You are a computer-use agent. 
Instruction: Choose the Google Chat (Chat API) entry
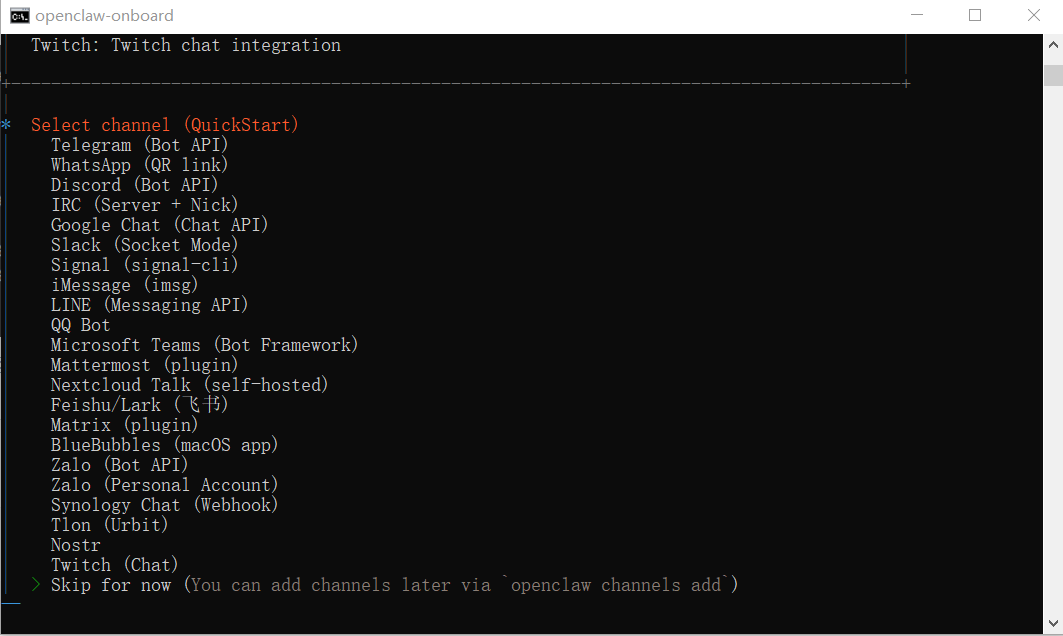(x=160, y=225)
